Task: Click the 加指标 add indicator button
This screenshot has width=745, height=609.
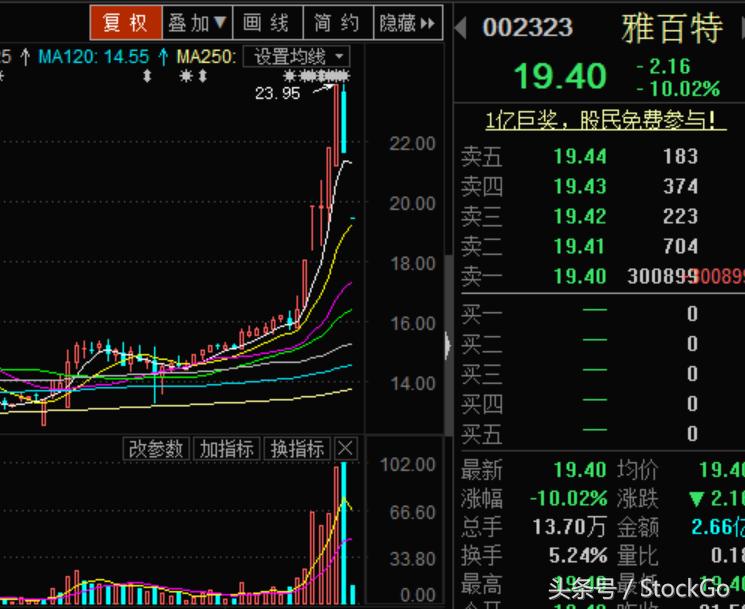Action: pos(227,448)
